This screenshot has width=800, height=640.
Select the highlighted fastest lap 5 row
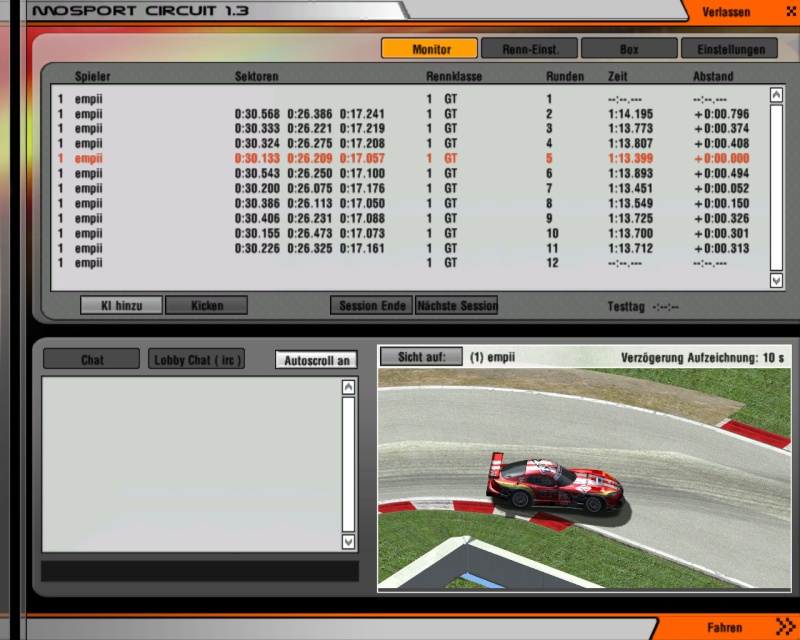pos(400,158)
